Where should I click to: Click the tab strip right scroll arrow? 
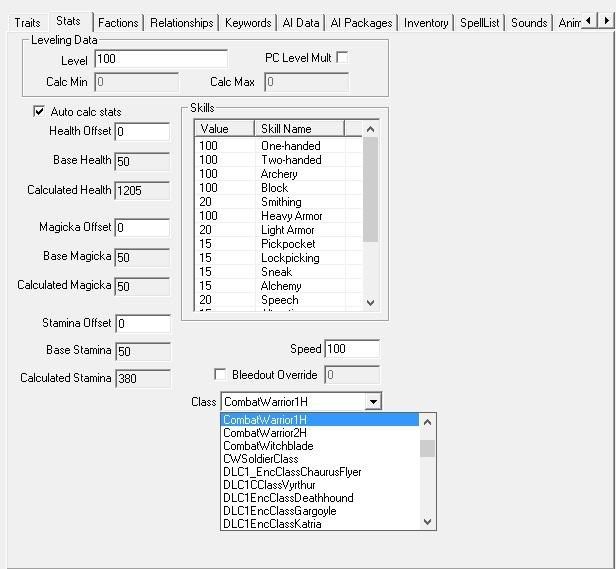tap(606, 20)
